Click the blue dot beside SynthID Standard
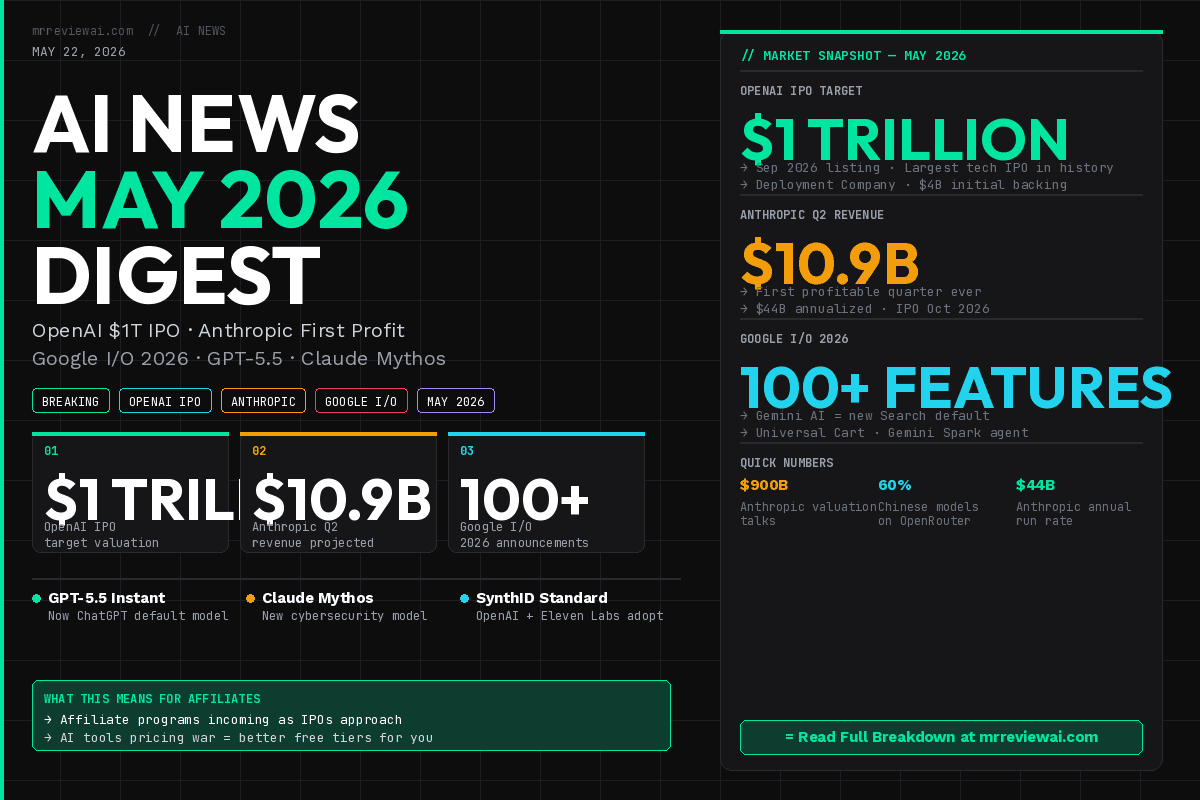This screenshot has width=1200, height=800. (x=464, y=598)
